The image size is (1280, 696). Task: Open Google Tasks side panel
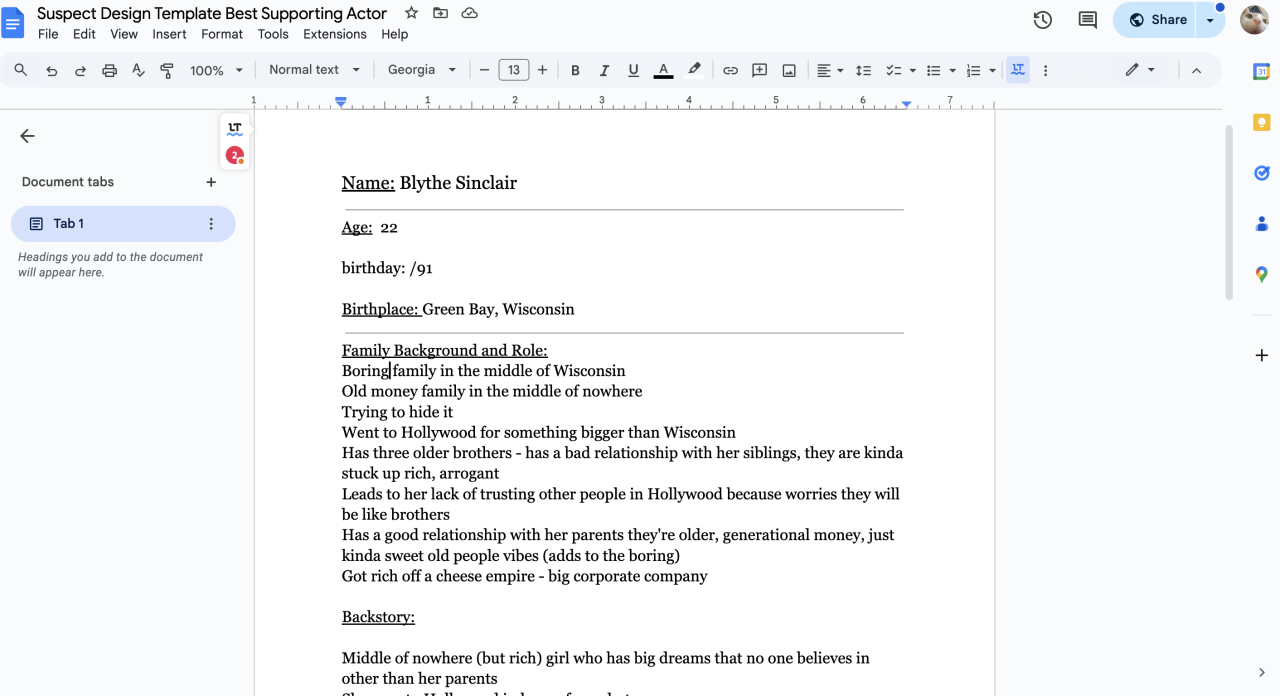pyautogui.click(x=1262, y=173)
